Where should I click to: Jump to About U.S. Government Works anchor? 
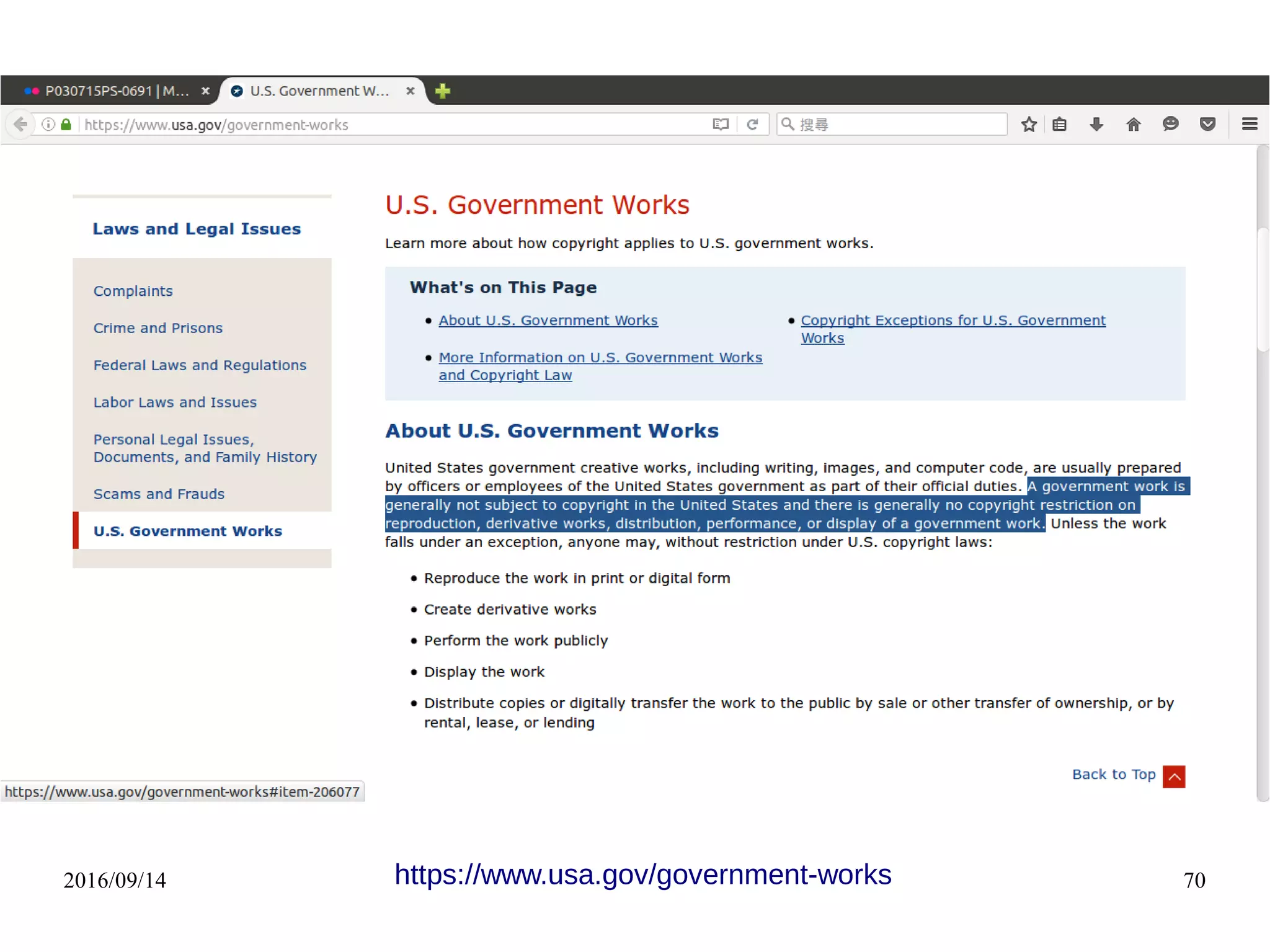coord(548,321)
